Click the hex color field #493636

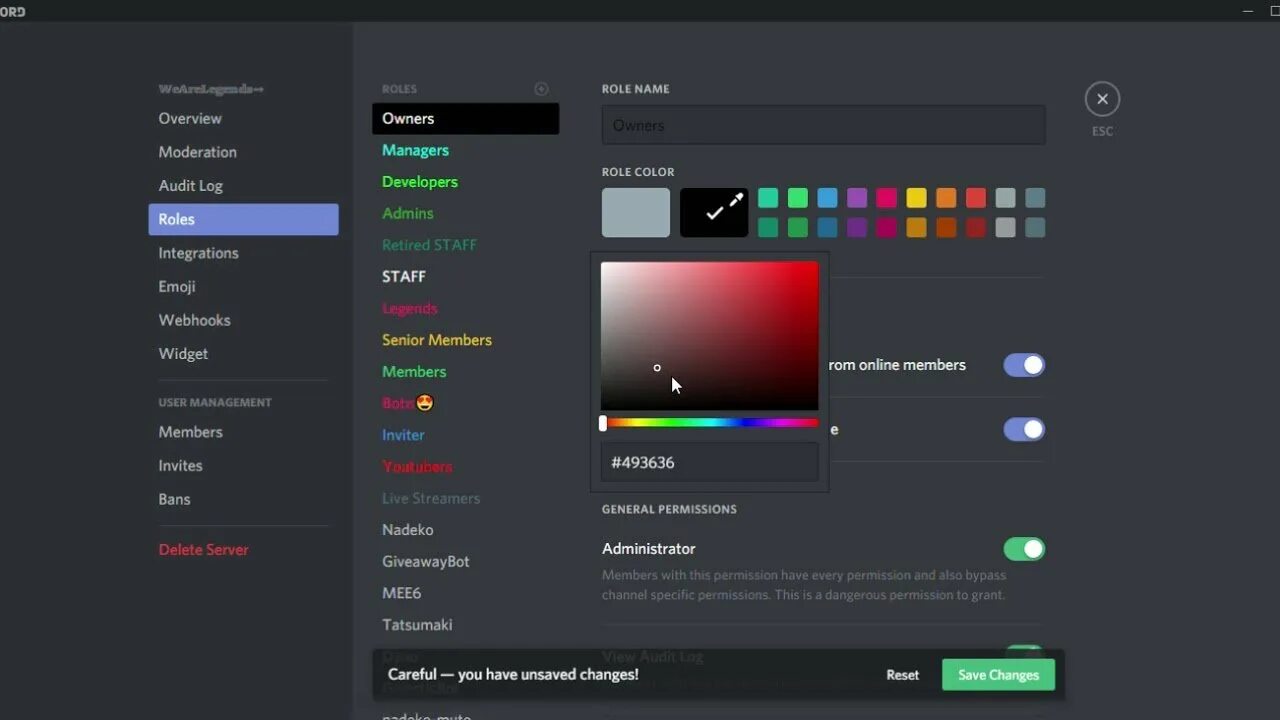click(710, 462)
